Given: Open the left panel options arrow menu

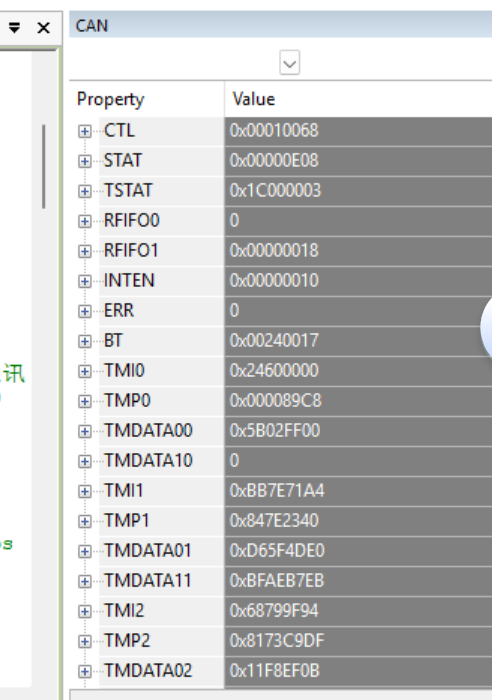Looking at the screenshot, I should [x=15, y=28].
